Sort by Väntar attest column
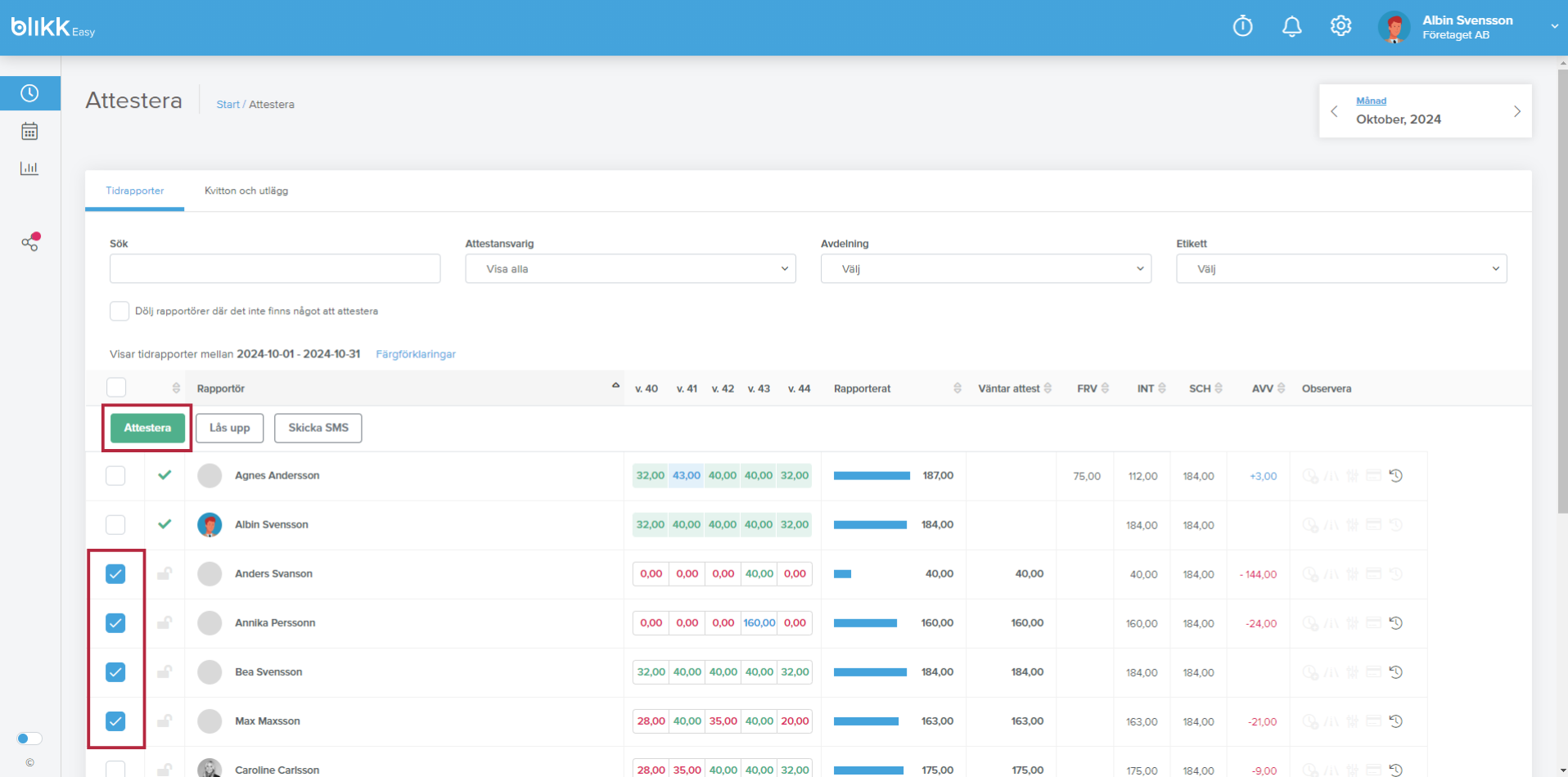The width and height of the screenshot is (1568, 777). tap(1048, 388)
